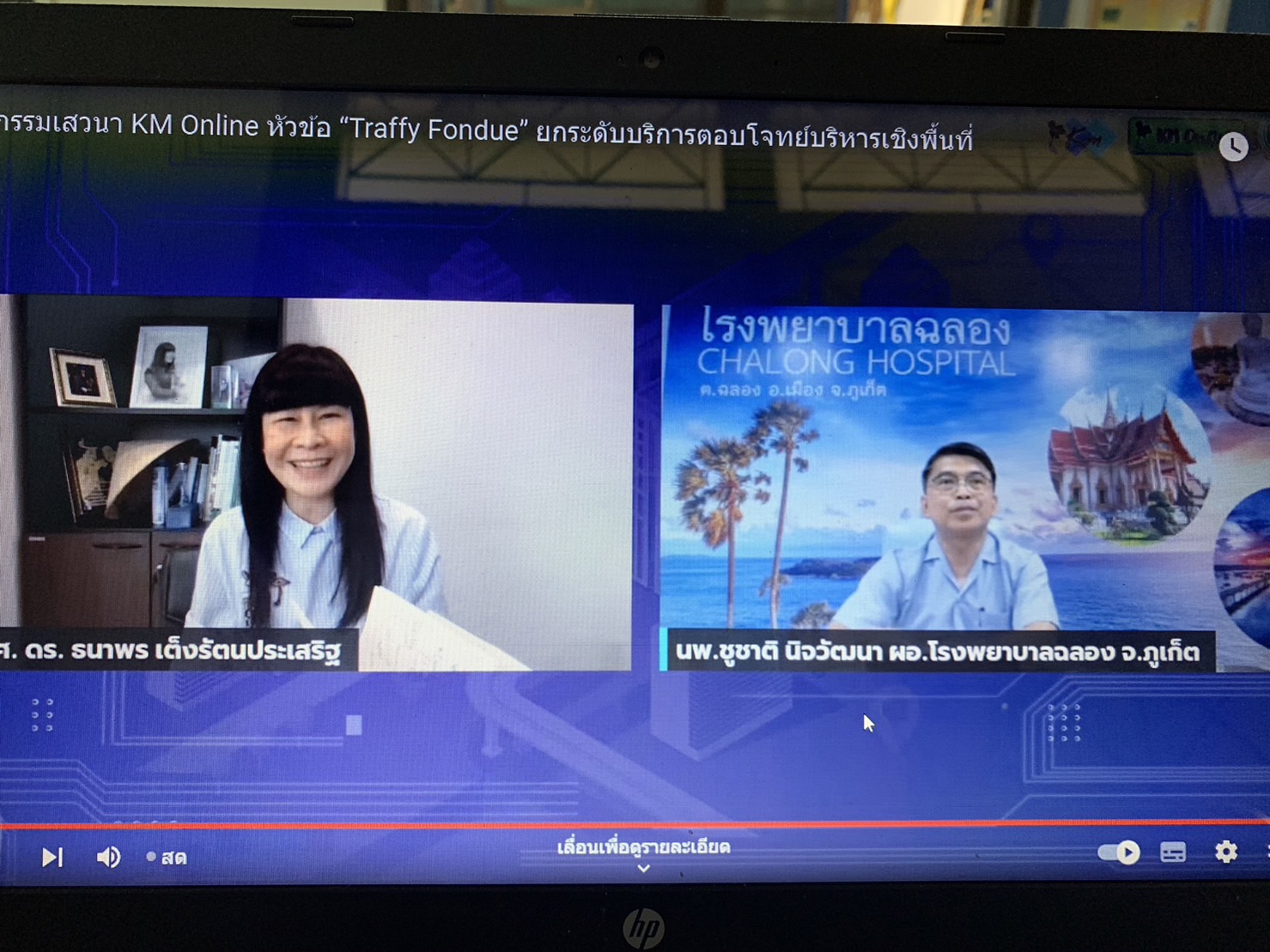Click the Next video skip button
This screenshot has height=952, width=1270.
click(52, 857)
